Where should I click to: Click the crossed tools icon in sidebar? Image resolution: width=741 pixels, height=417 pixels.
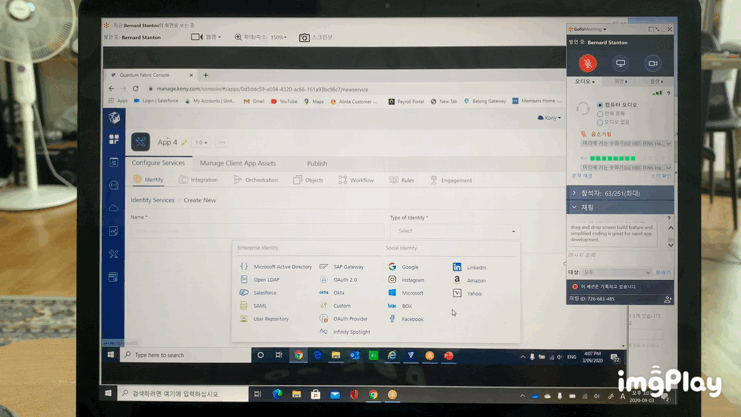[x=113, y=254]
